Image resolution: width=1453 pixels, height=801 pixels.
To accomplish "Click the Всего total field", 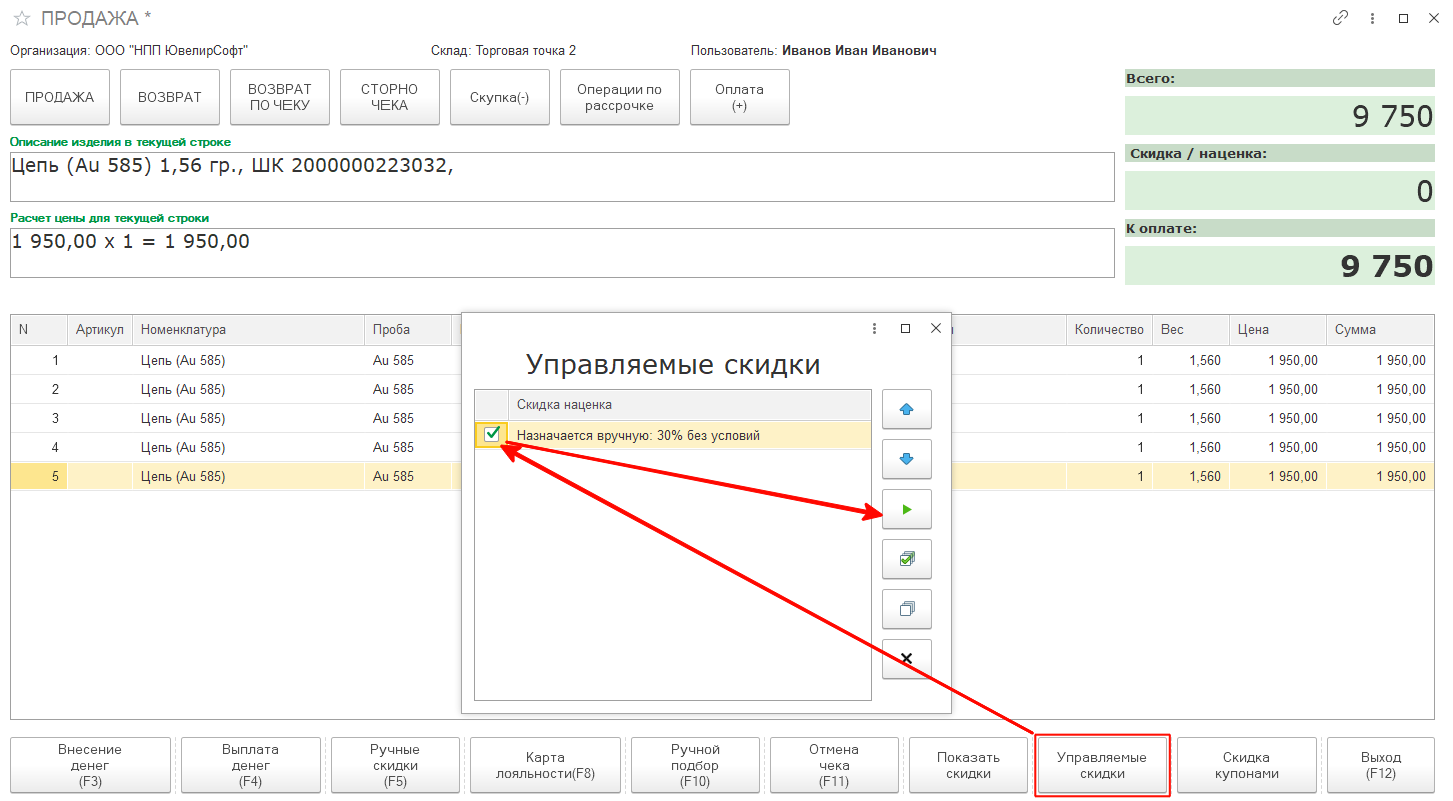I will [x=1280, y=116].
